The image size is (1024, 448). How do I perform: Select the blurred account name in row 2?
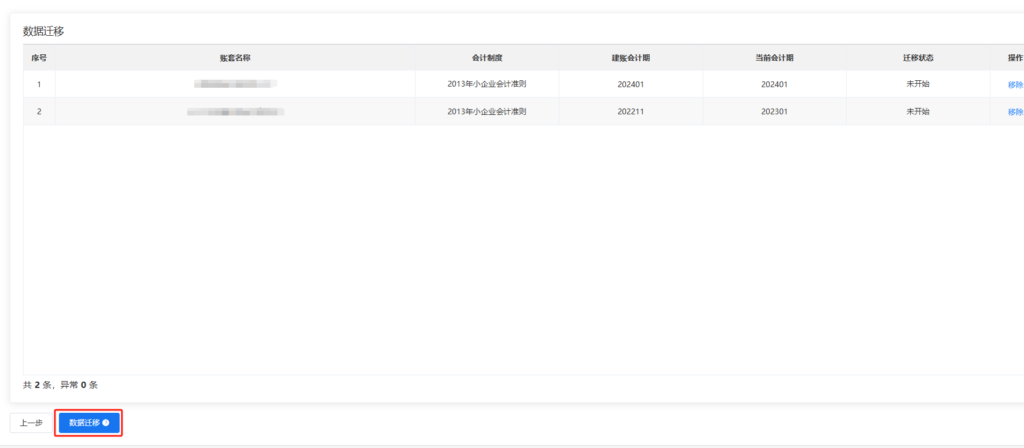pyautogui.click(x=236, y=112)
